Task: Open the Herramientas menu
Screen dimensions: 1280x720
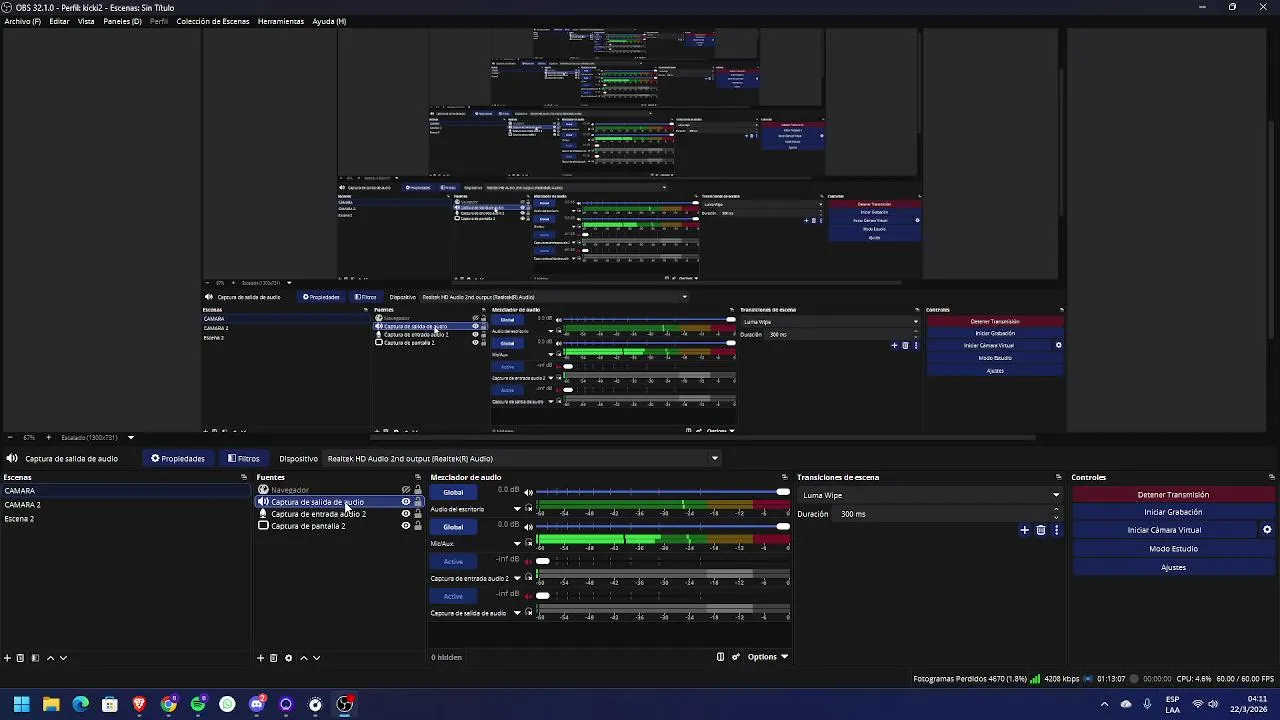Action: point(280,21)
